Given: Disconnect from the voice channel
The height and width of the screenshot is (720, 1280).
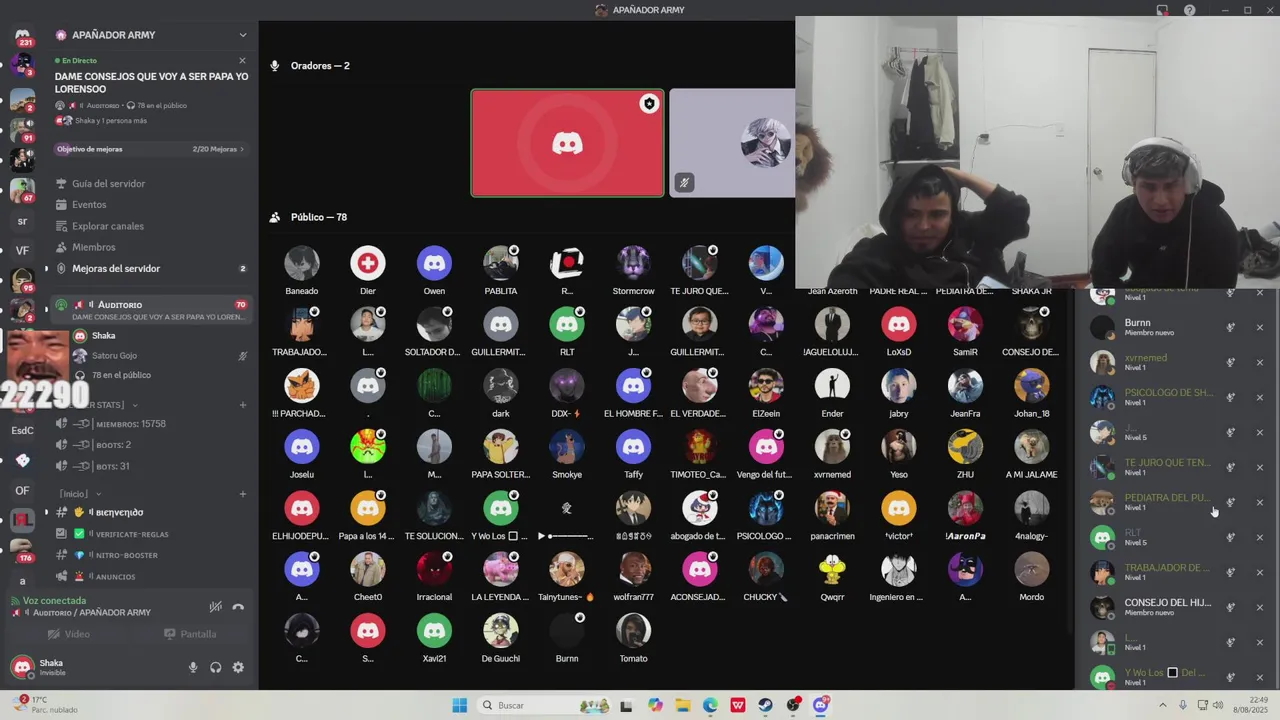Looking at the screenshot, I should (238, 606).
